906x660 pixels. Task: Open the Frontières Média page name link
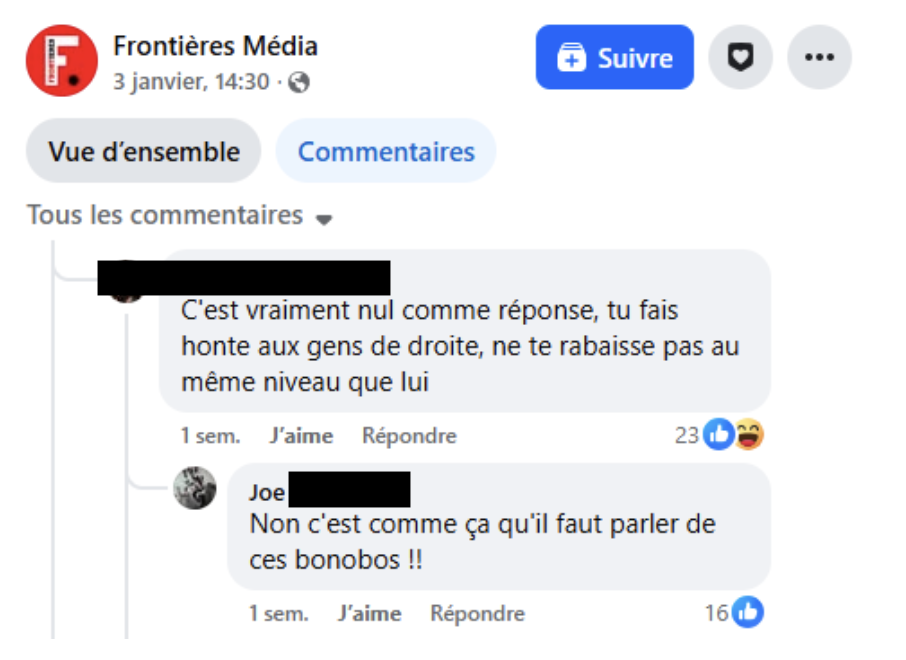pos(215,46)
